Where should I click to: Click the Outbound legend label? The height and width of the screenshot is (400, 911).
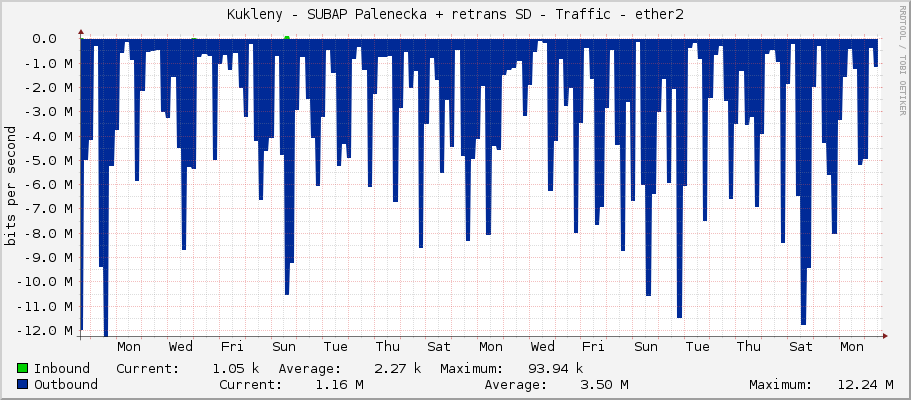pos(66,384)
